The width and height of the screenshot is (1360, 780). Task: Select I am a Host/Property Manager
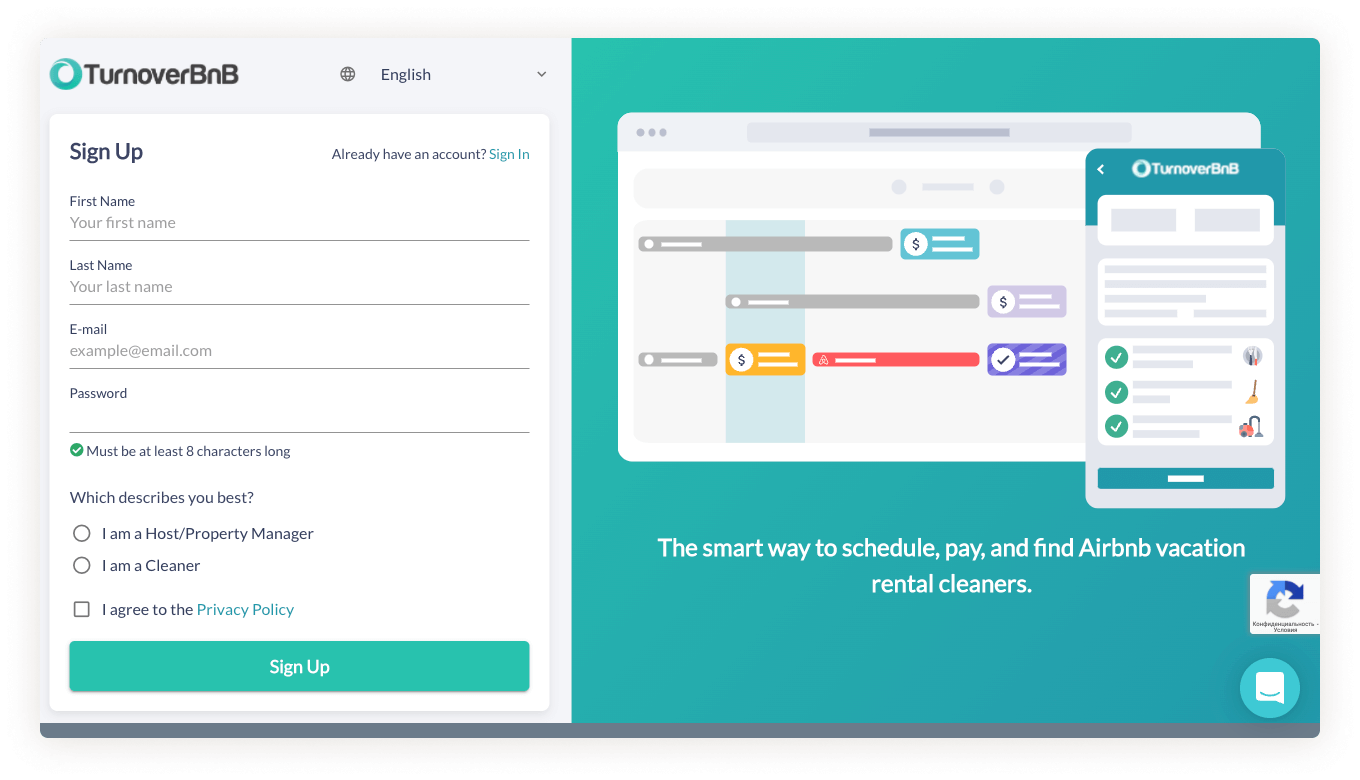[82, 533]
